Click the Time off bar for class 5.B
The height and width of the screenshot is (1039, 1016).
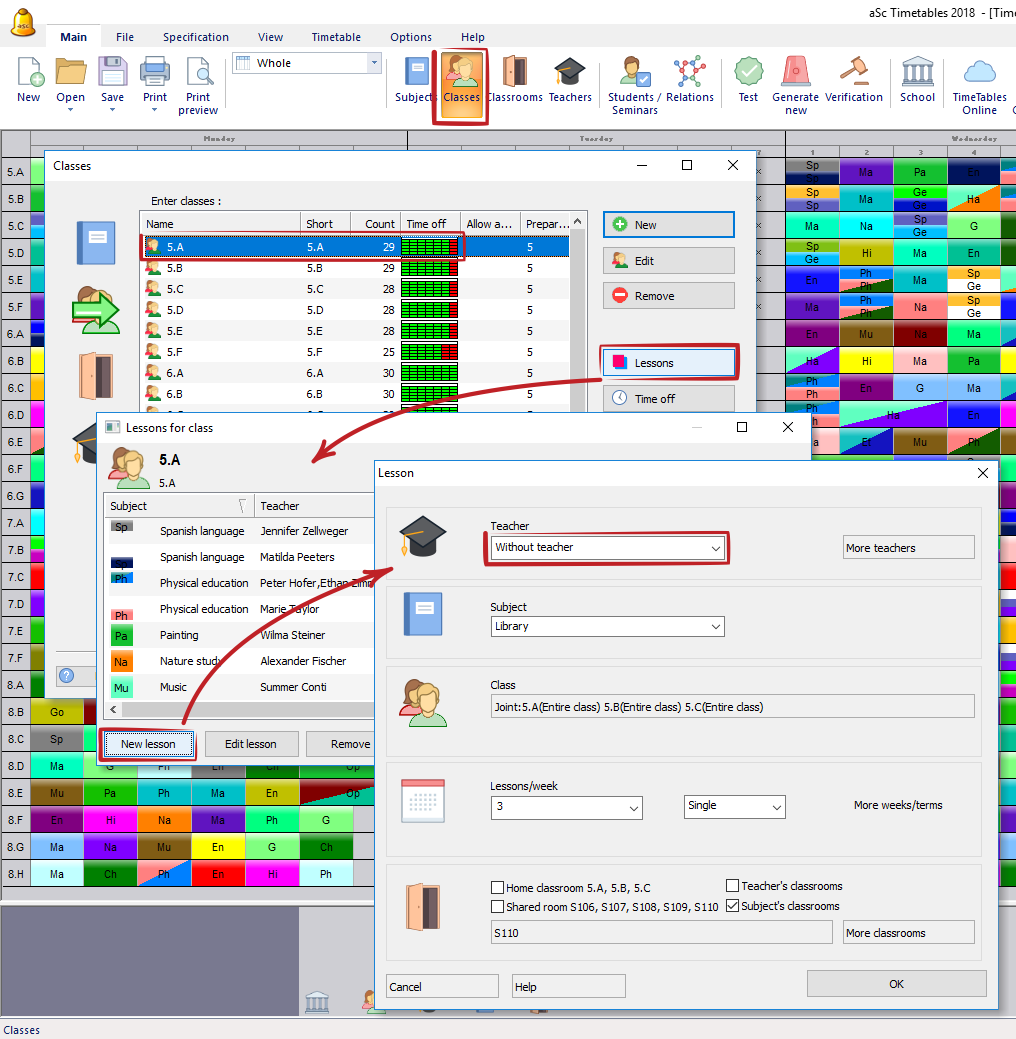(x=429, y=269)
